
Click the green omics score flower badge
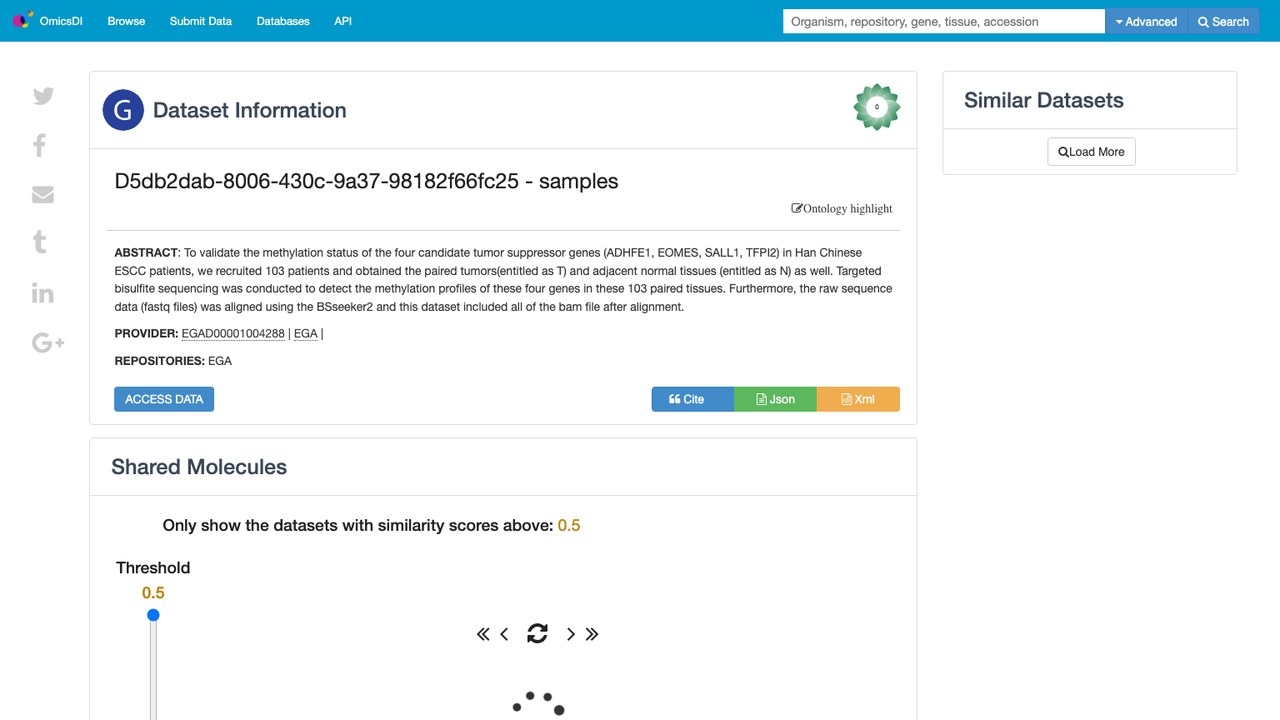pos(877,107)
